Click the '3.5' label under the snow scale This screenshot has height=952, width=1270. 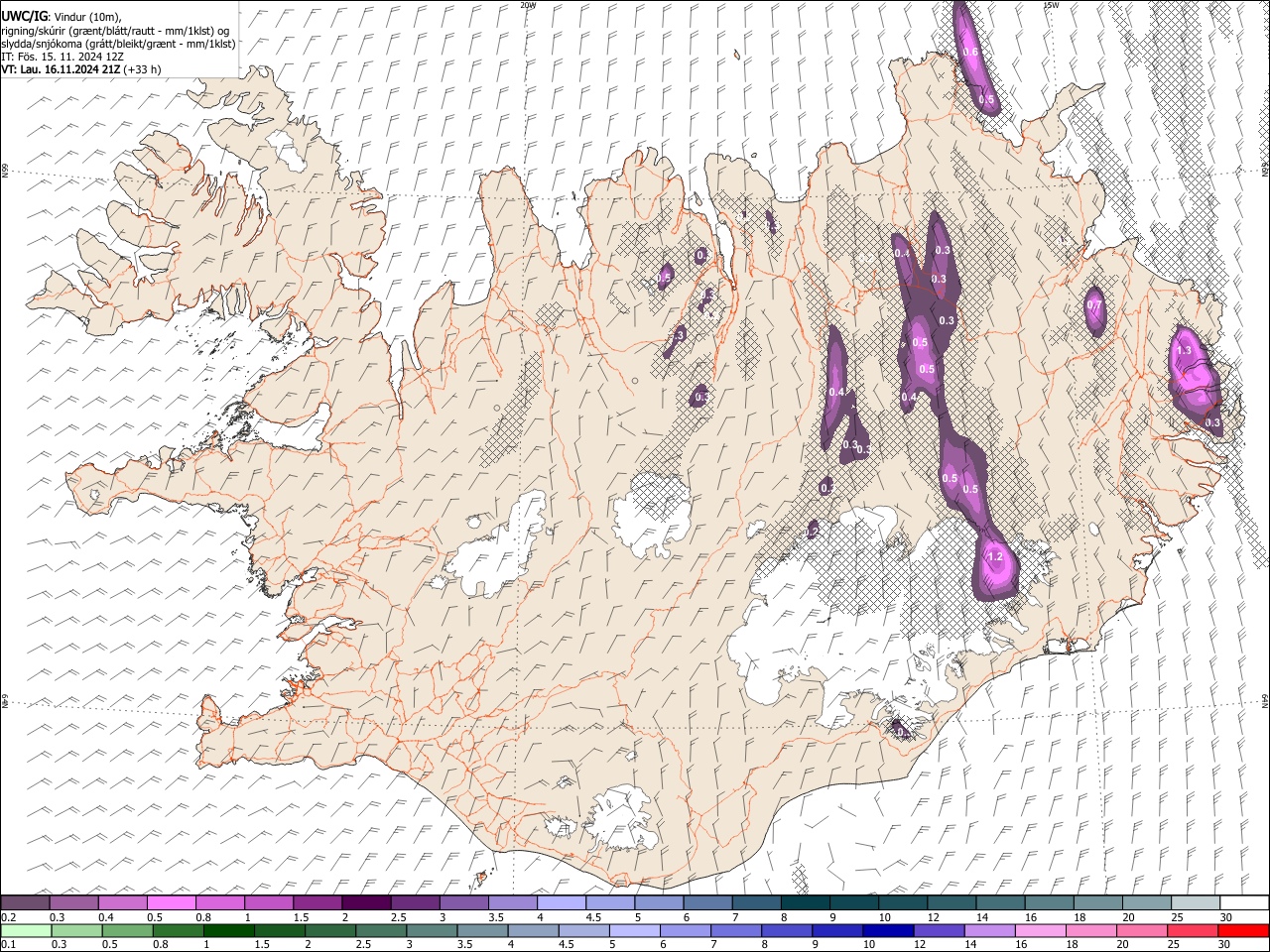click(x=496, y=917)
